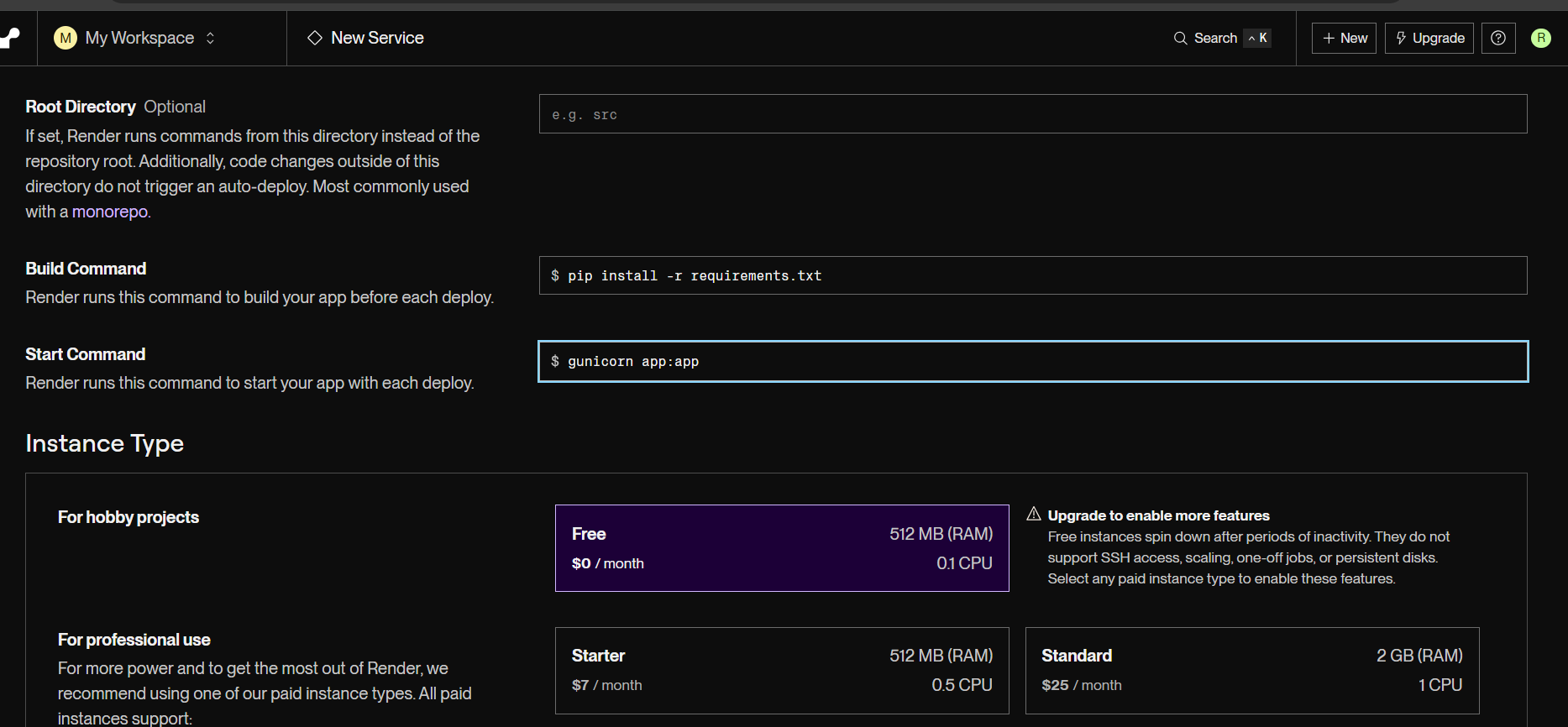1568x727 pixels.
Task: Expand the My Workspace switcher chevrons
Action: (210, 38)
